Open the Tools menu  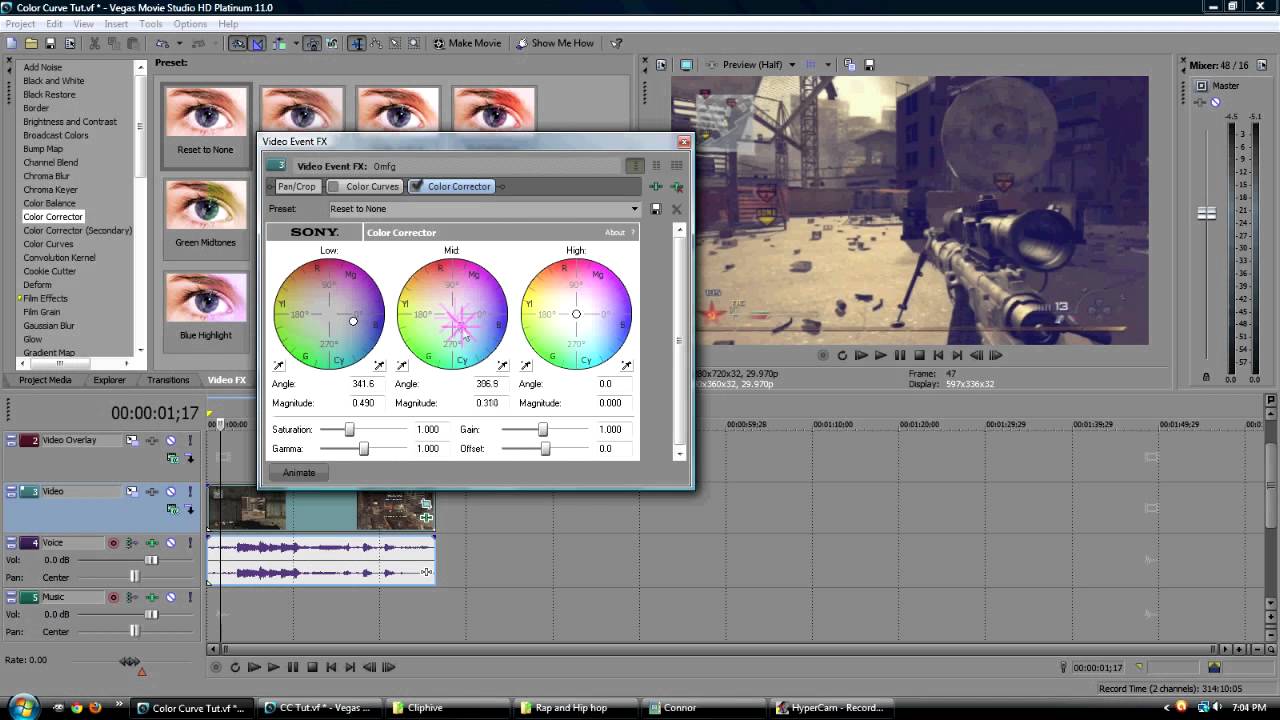click(x=151, y=24)
